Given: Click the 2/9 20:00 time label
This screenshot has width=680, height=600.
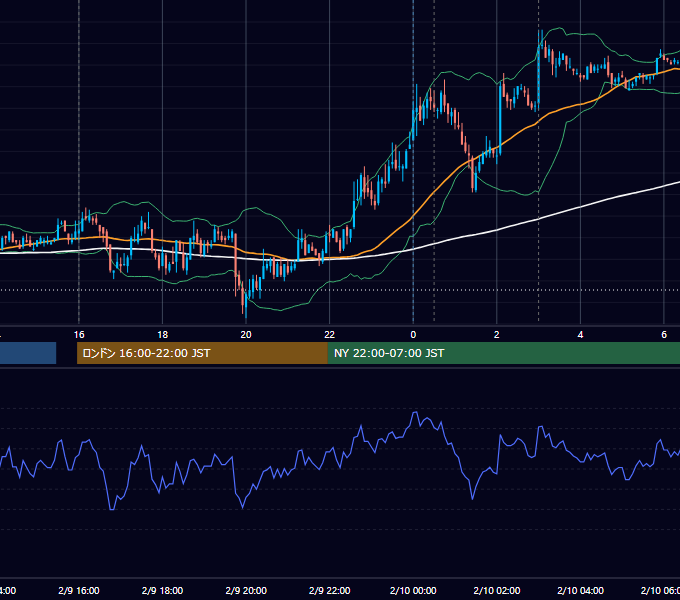Looking at the screenshot, I should pos(246,590).
